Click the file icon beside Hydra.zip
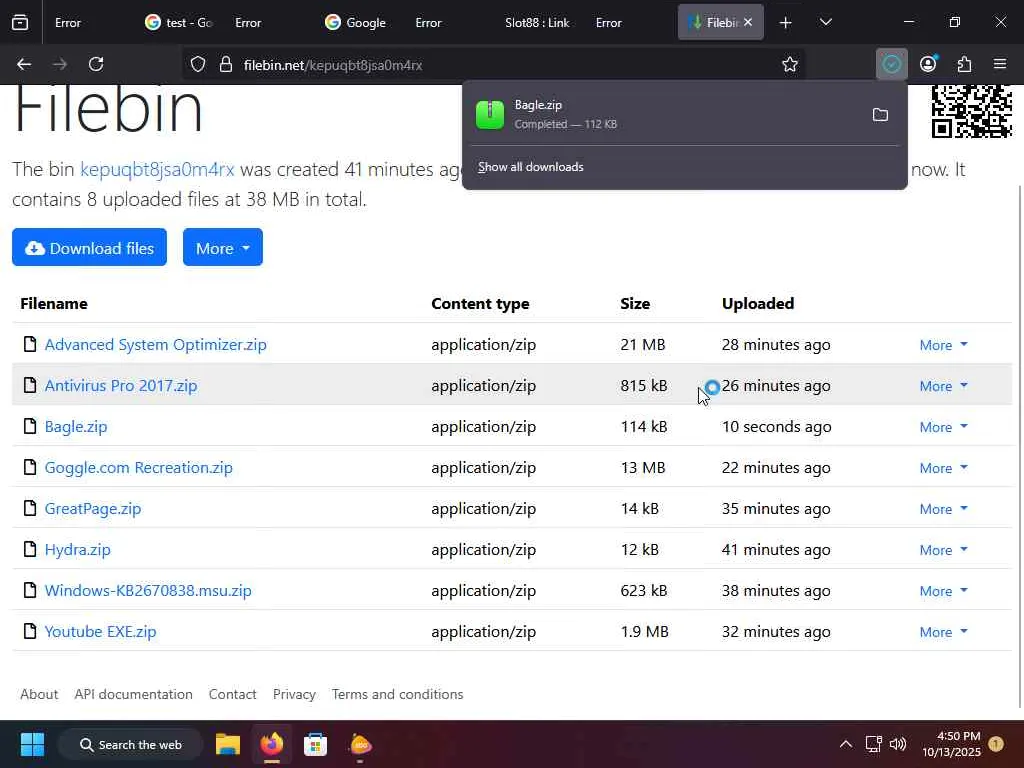 coord(29,549)
